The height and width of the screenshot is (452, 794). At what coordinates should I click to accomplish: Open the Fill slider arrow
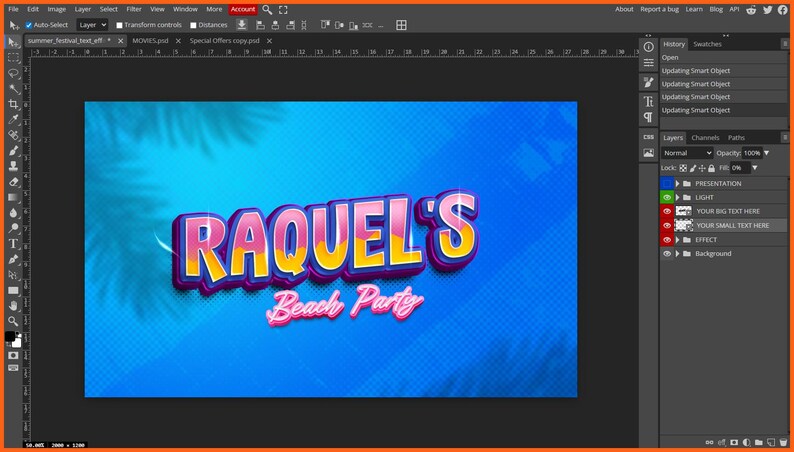755,168
